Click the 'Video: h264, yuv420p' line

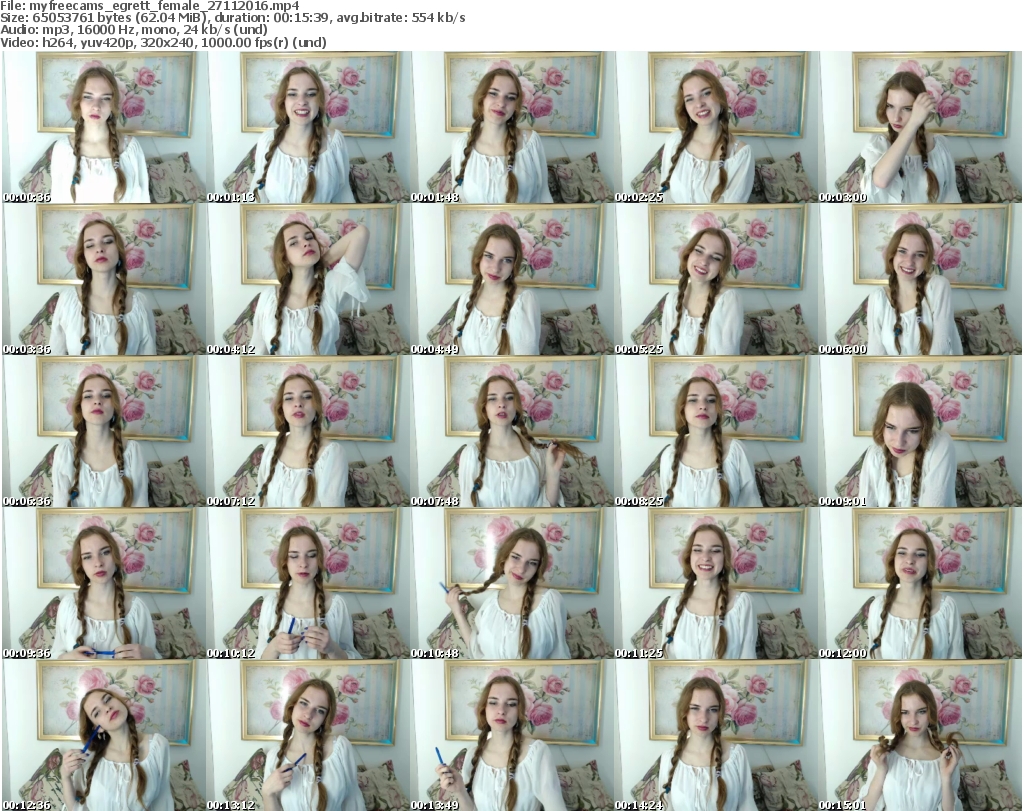163,42
